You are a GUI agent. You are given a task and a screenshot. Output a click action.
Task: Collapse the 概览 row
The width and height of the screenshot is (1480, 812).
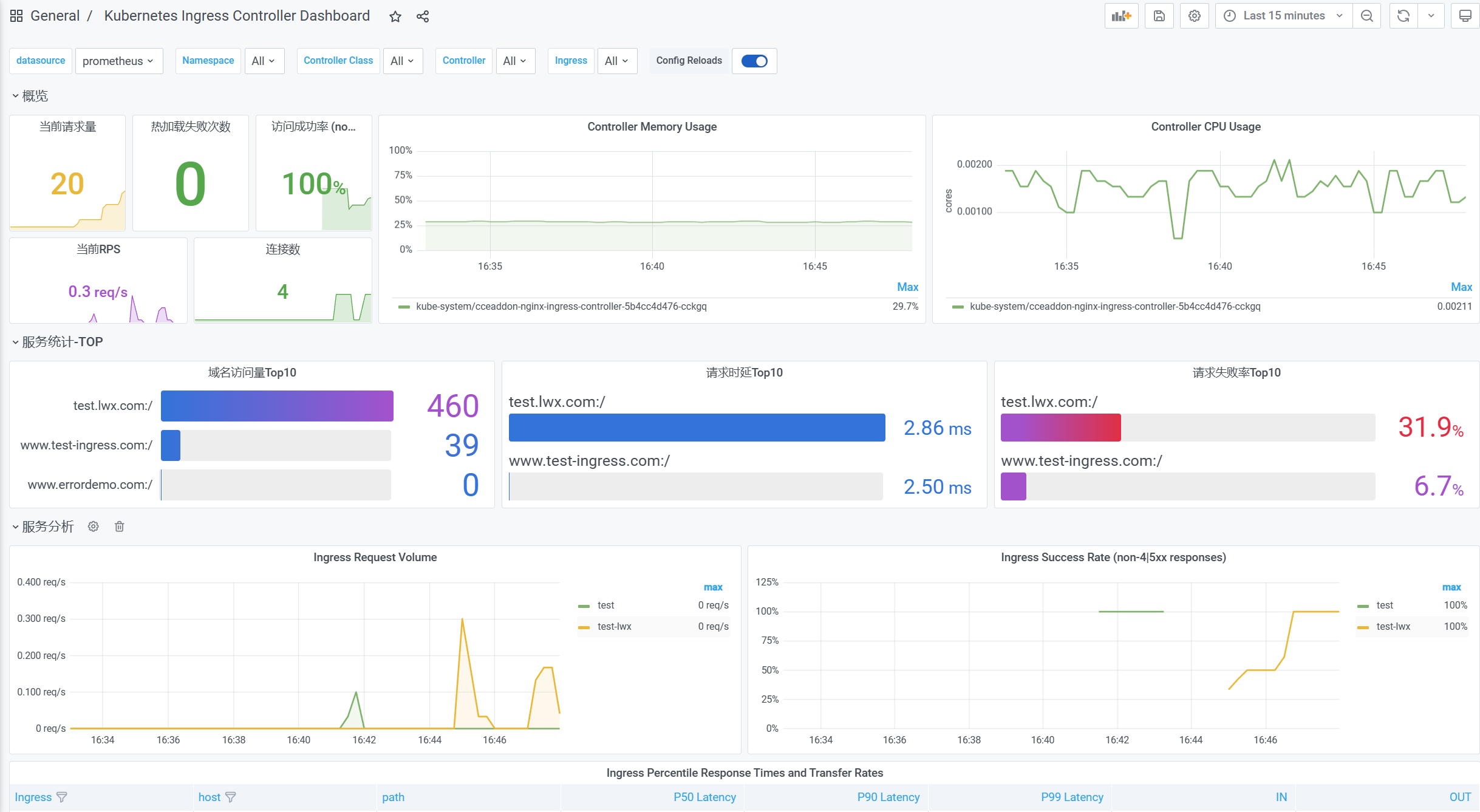click(30, 96)
